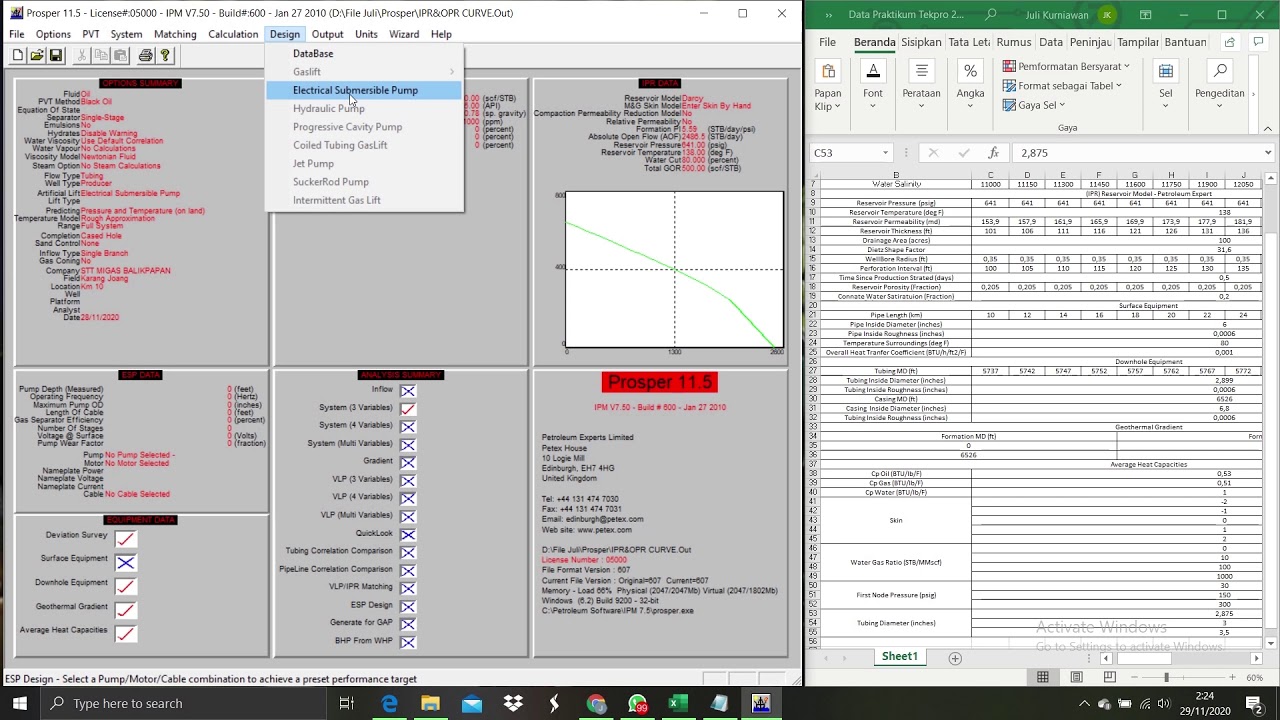Click the Save diskette icon in Prosper toolbar

(x=56, y=56)
